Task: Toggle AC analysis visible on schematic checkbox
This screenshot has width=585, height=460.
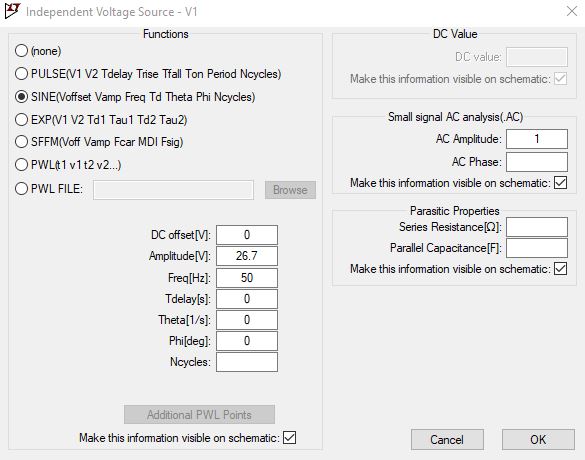Action: (x=560, y=183)
